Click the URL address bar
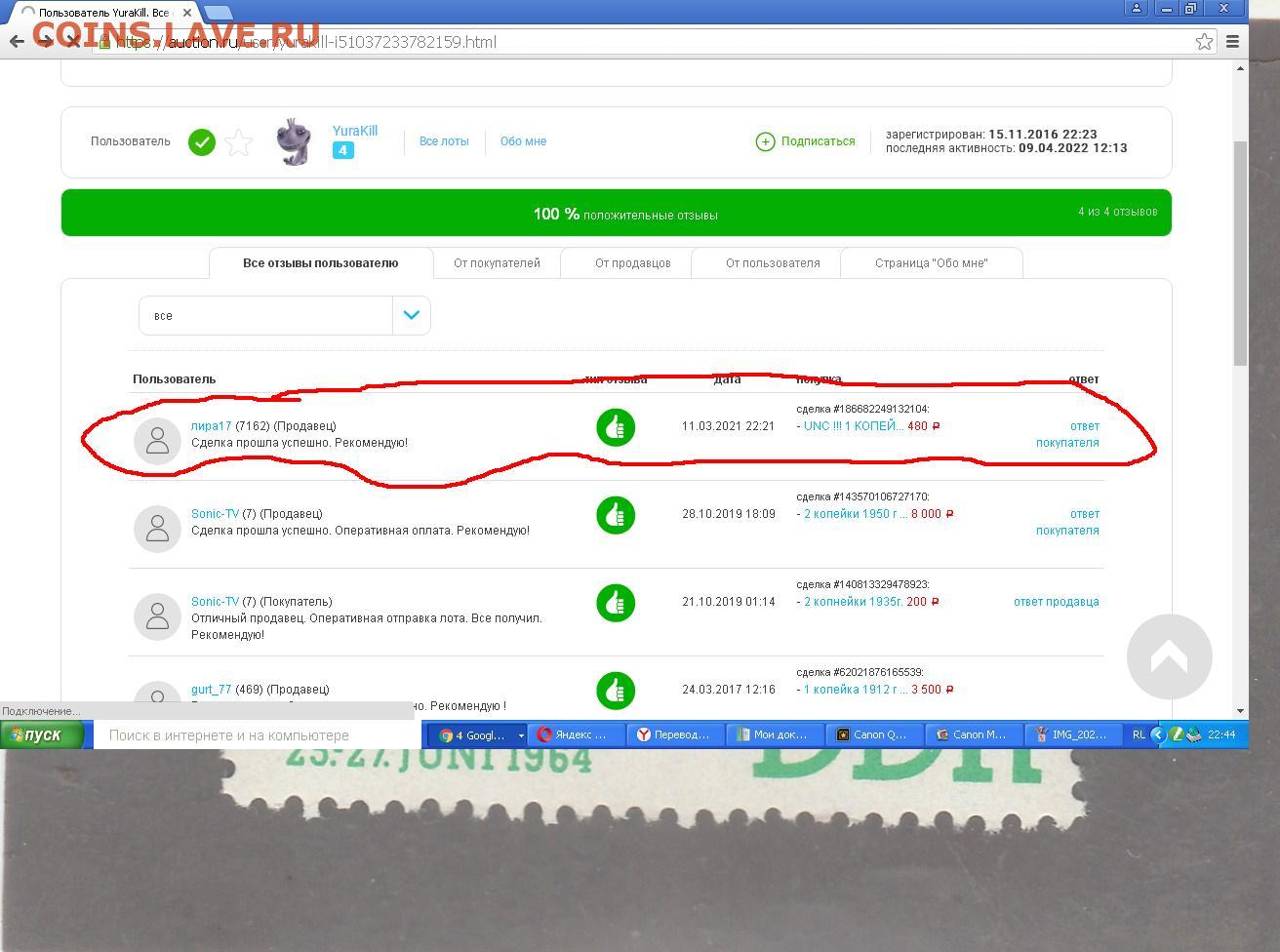The height and width of the screenshot is (952, 1280). (644, 42)
